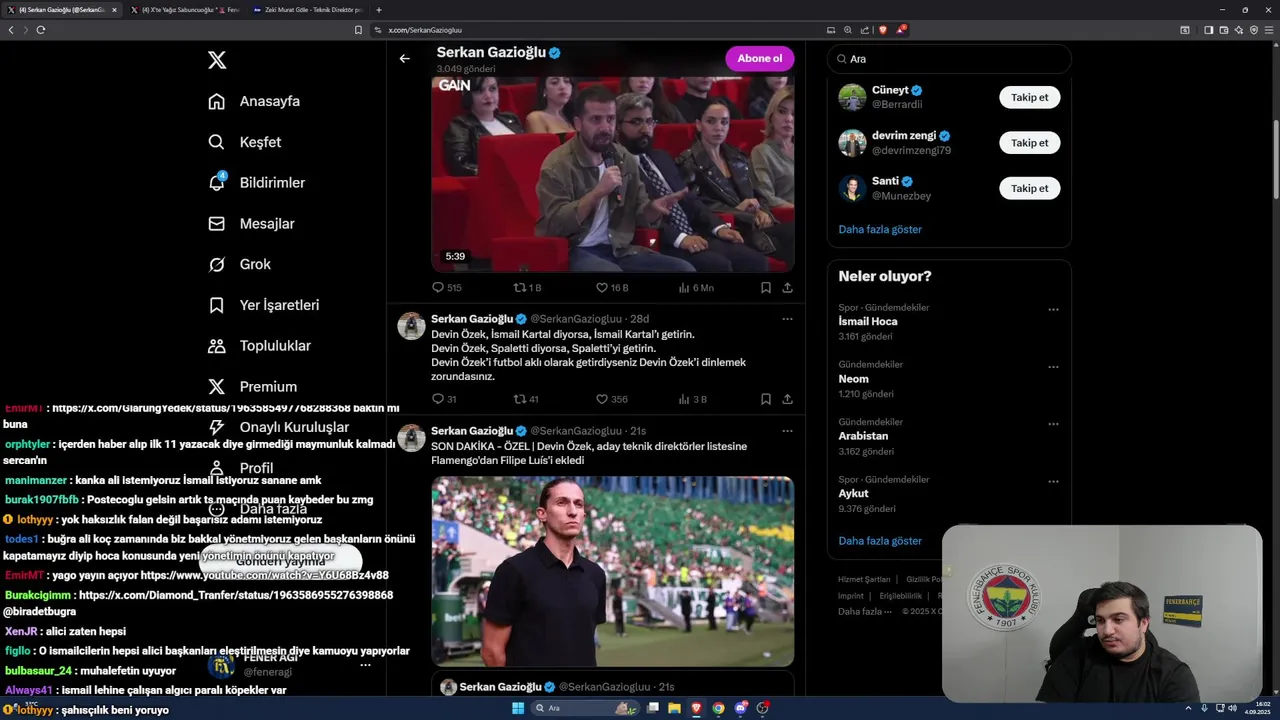Image resolution: width=1280 pixels, height=720 pixels.
Task: Open more menu on the 28d tweet
Action: (787, 319)
